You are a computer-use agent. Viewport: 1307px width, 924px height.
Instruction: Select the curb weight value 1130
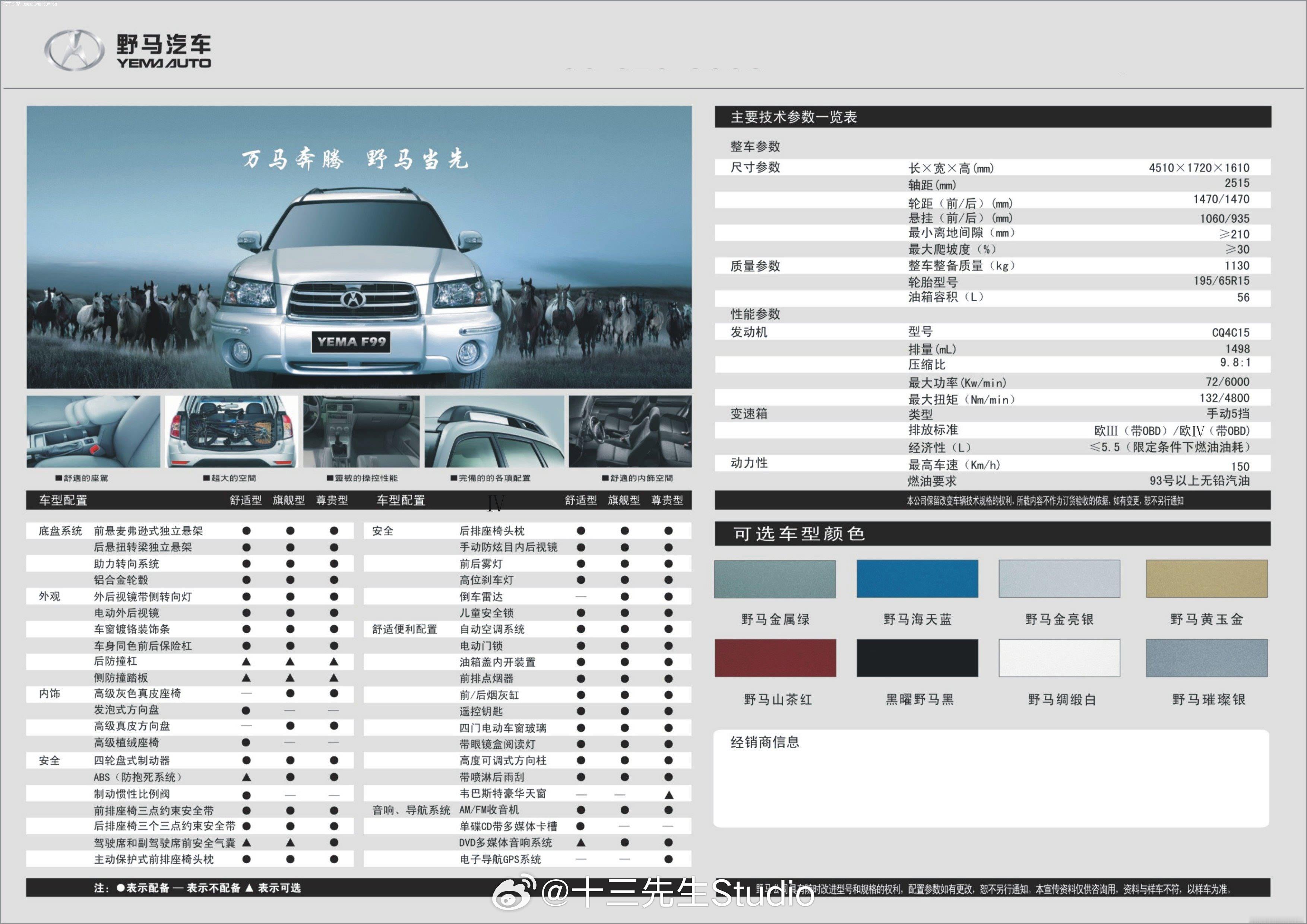coord(1237,266)
